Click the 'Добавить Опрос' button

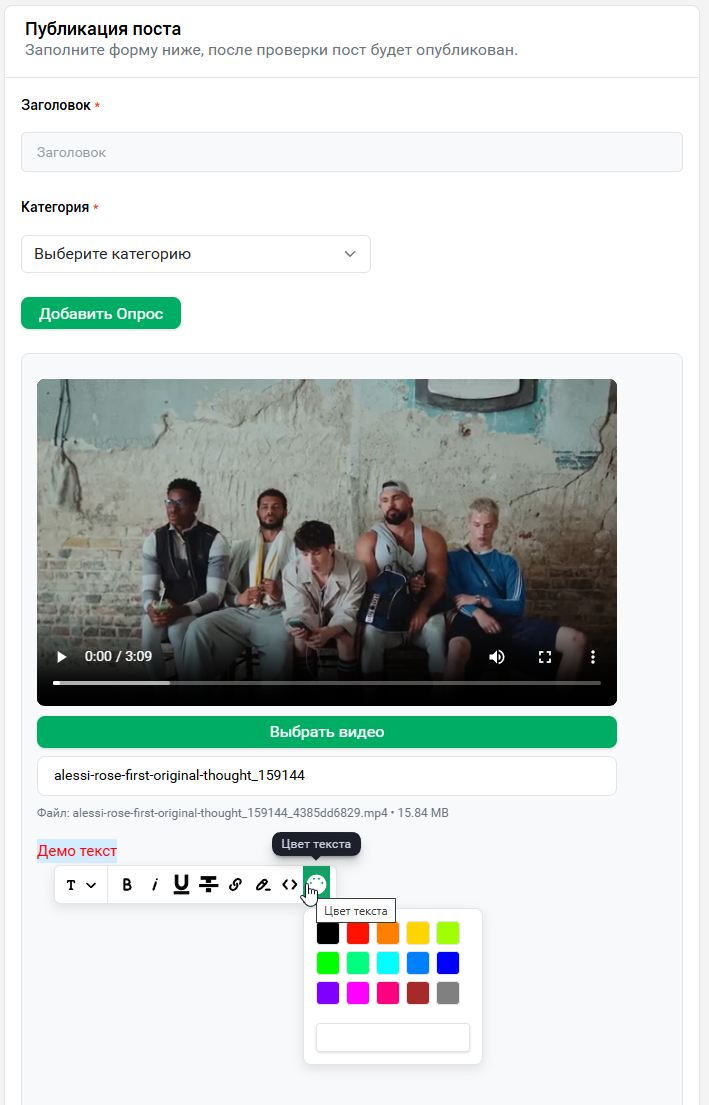tap(101, 313)
